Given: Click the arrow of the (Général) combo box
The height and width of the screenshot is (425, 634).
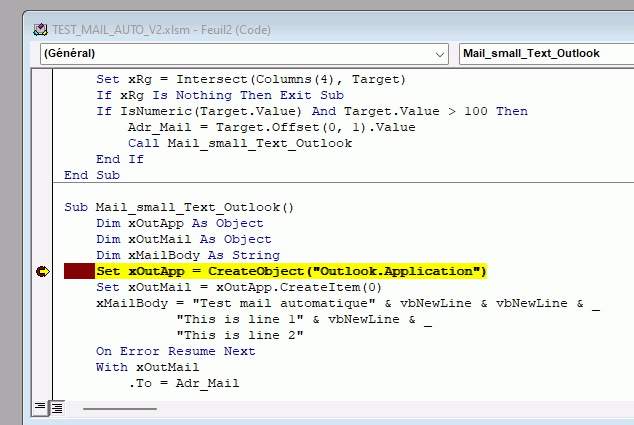Looking at the screenshot, I should (442, 53).
